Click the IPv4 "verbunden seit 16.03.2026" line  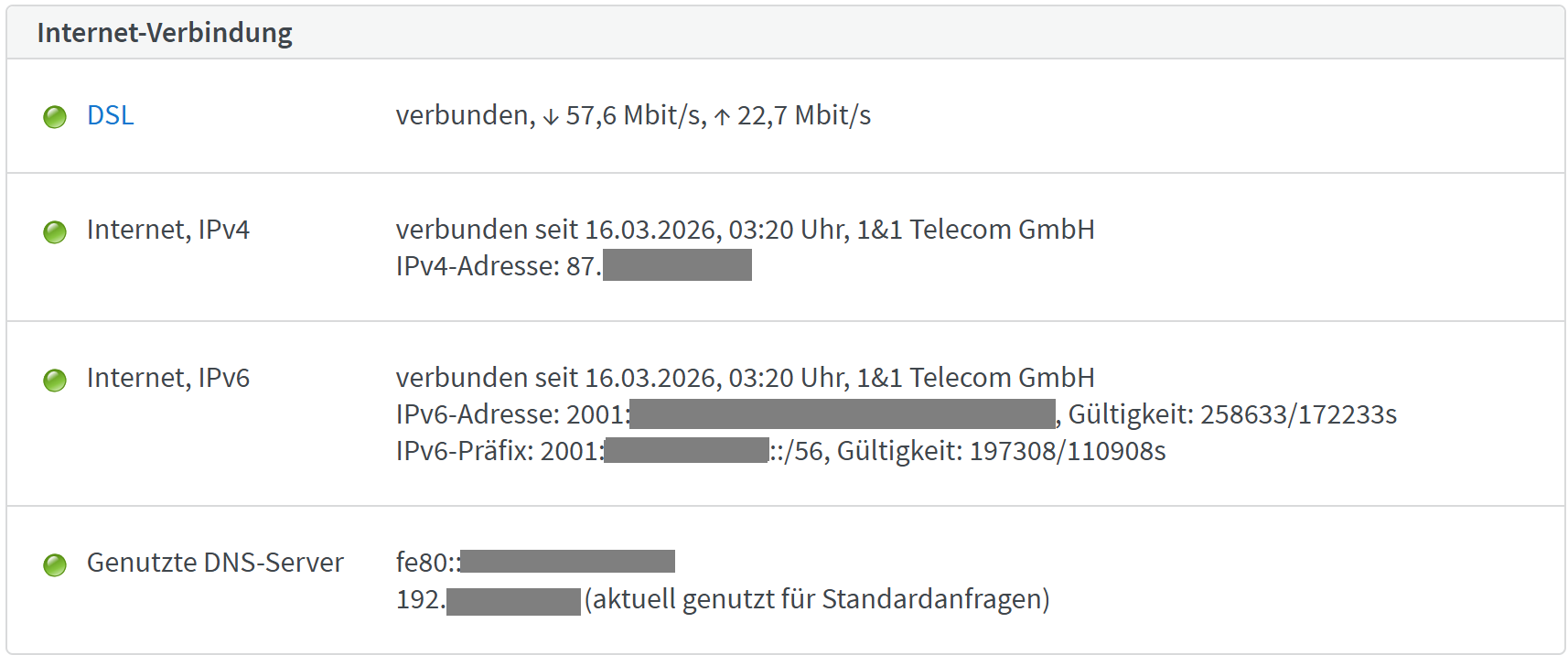pos(745,230)
